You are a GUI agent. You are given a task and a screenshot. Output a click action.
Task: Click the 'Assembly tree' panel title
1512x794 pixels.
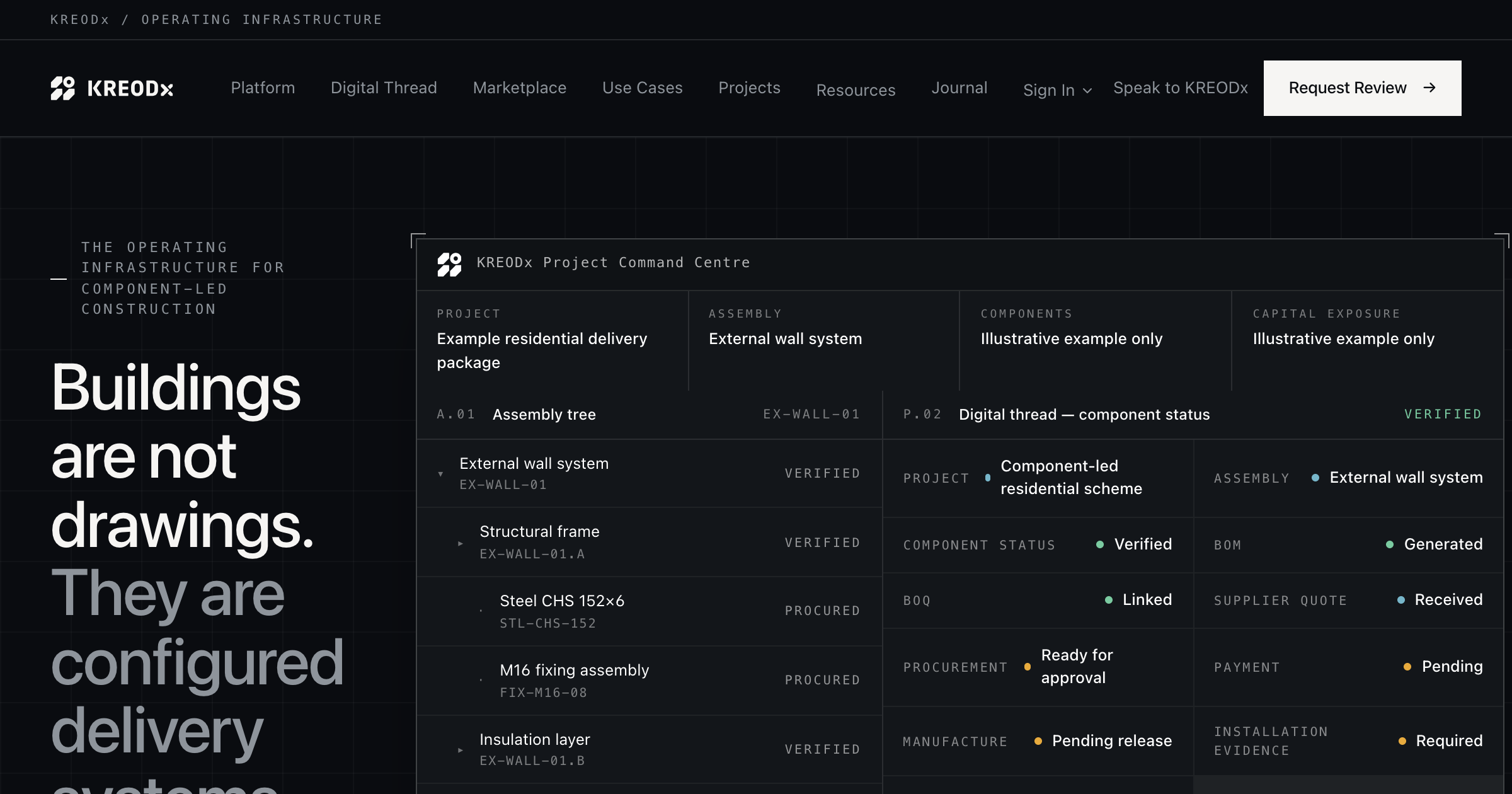[x=544, y=414]
